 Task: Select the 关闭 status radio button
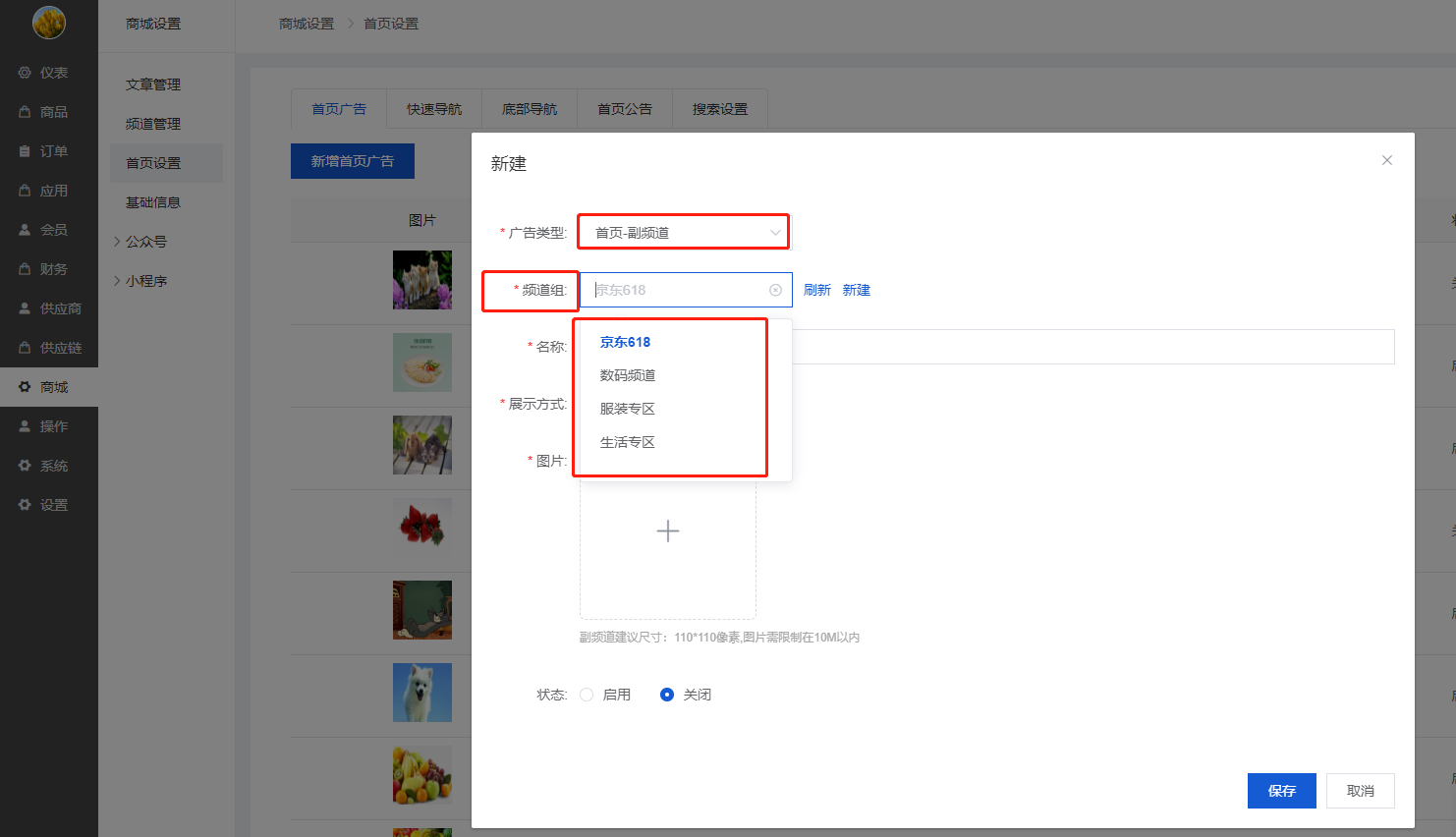(x=667, y=695)
